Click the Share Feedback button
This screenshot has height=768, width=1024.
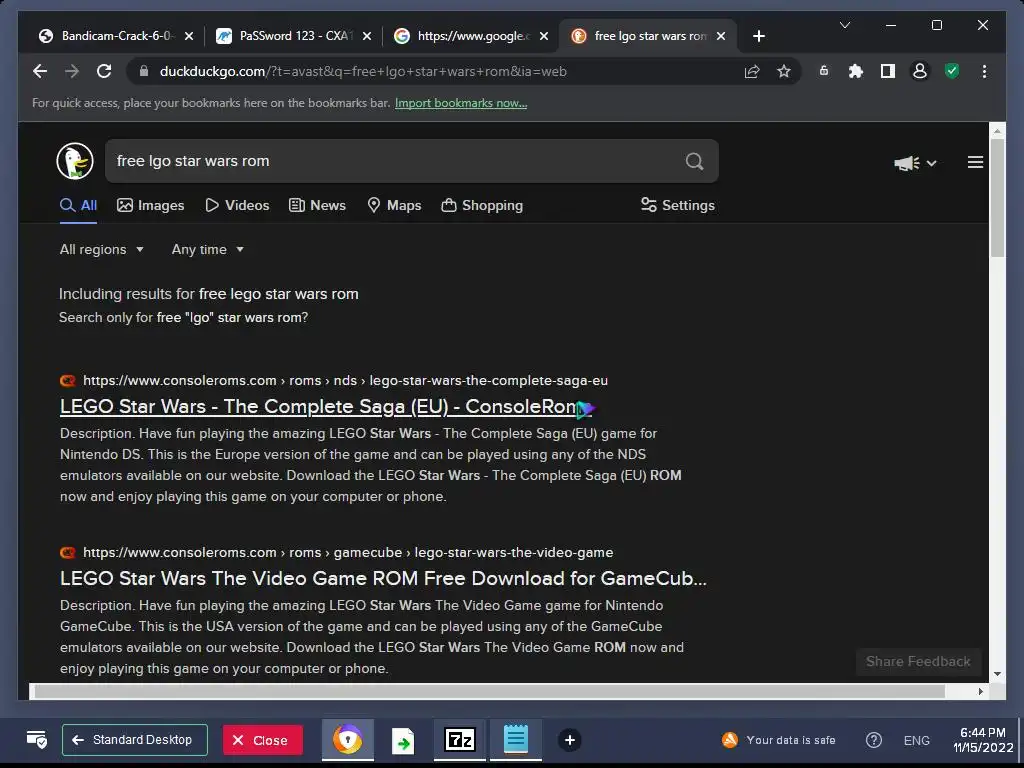[x=918, y=662]
